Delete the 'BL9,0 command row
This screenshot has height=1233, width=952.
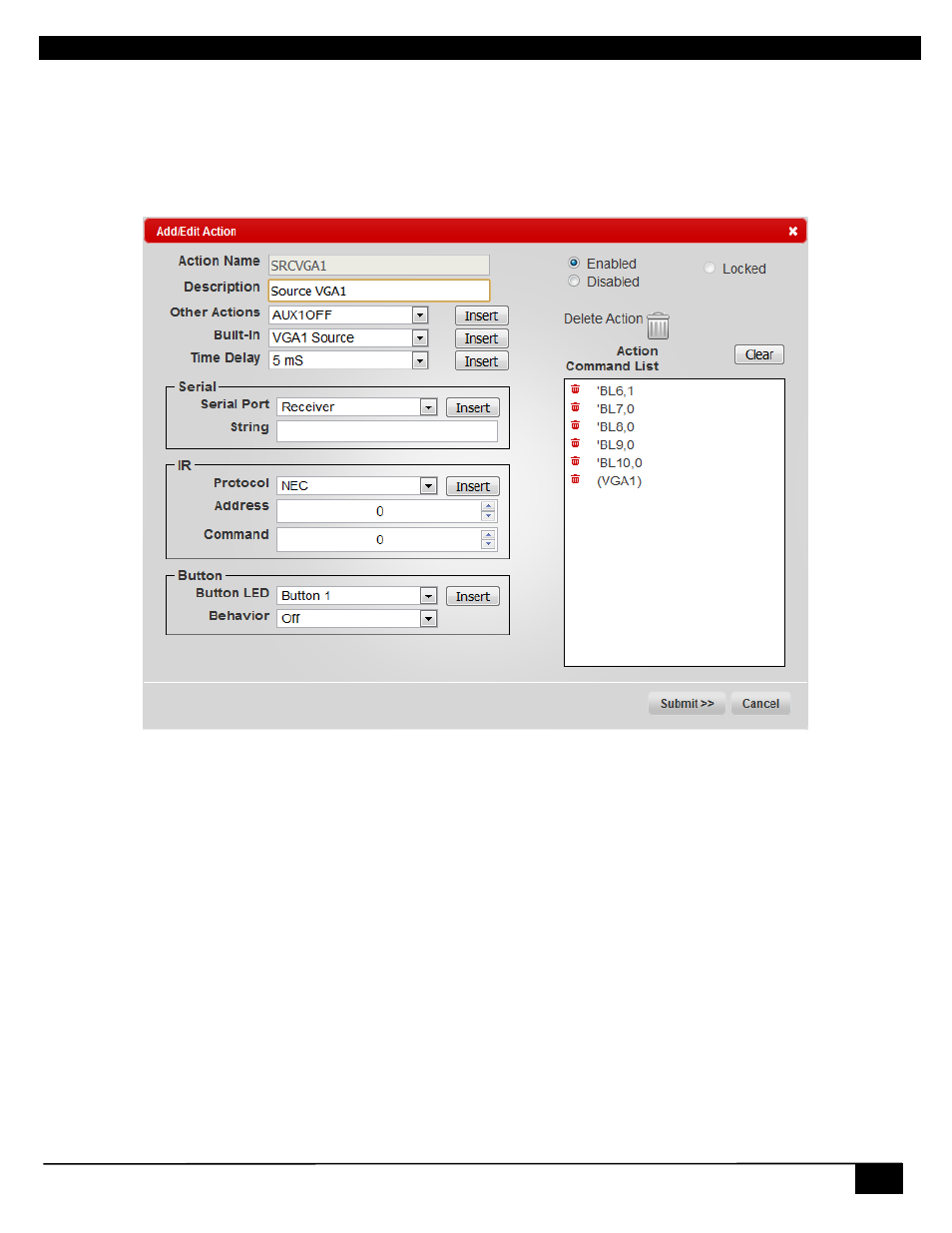coord(575,443)
